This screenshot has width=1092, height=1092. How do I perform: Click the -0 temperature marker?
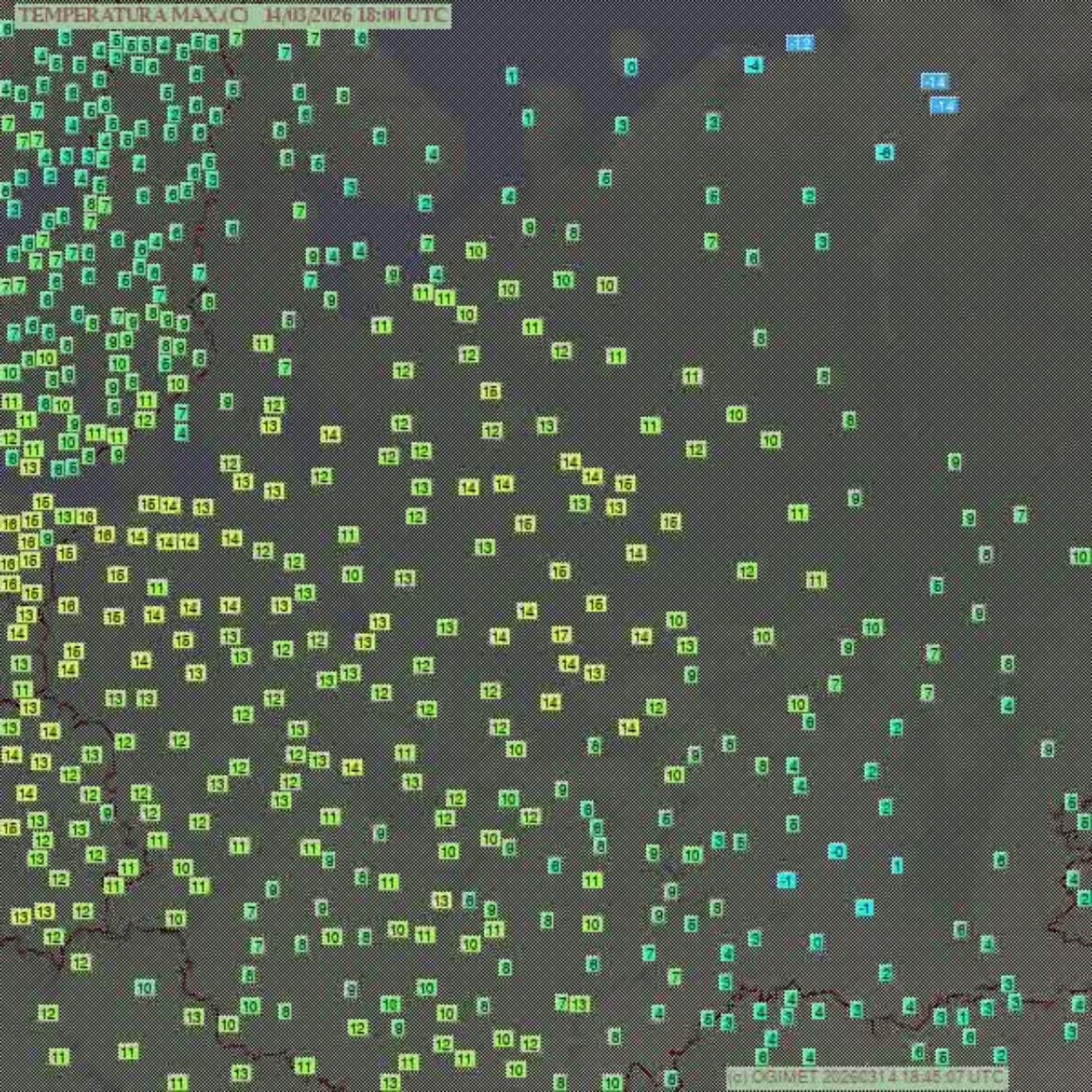click(837, 851)
